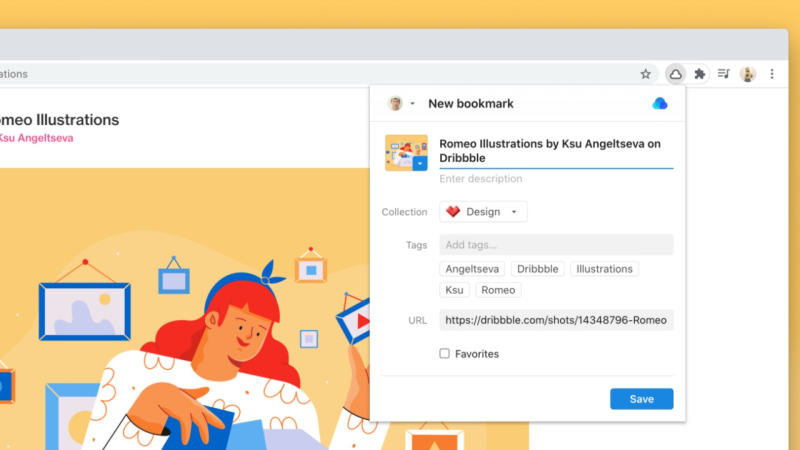Open the media control playlist icon

(723, 74)
